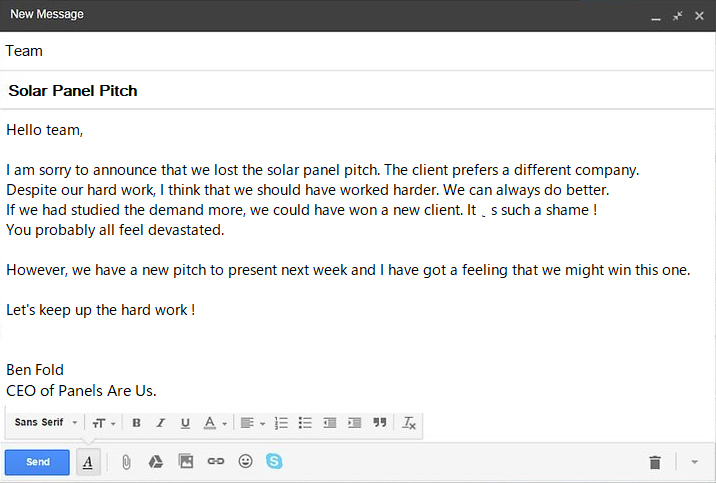Open the text color picker
Viewport: 716px width, 483px height.
coord(216,423)
